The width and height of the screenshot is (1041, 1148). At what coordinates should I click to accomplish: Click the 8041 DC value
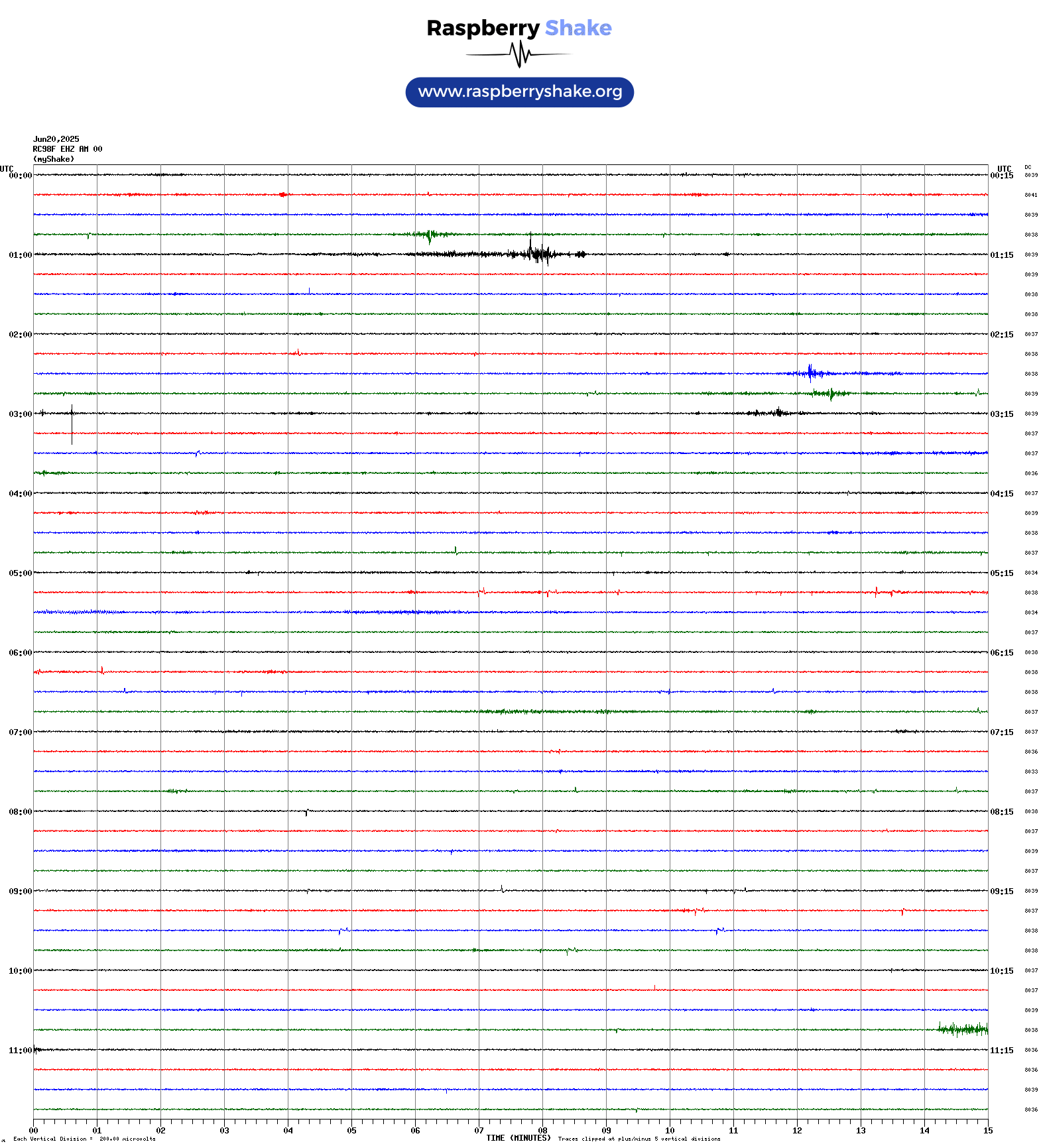click(1031, 196)
